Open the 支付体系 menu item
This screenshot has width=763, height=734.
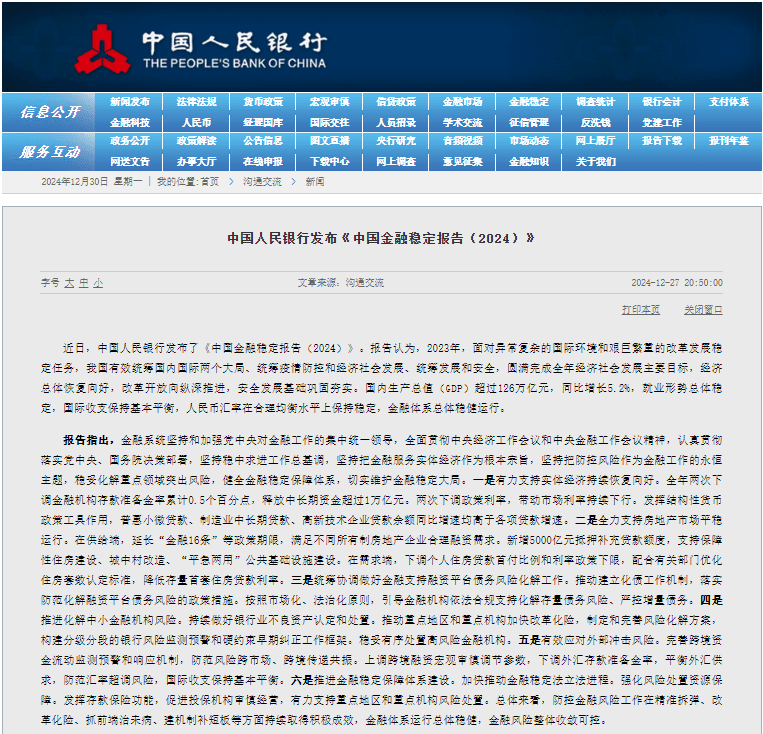[728, 102]
